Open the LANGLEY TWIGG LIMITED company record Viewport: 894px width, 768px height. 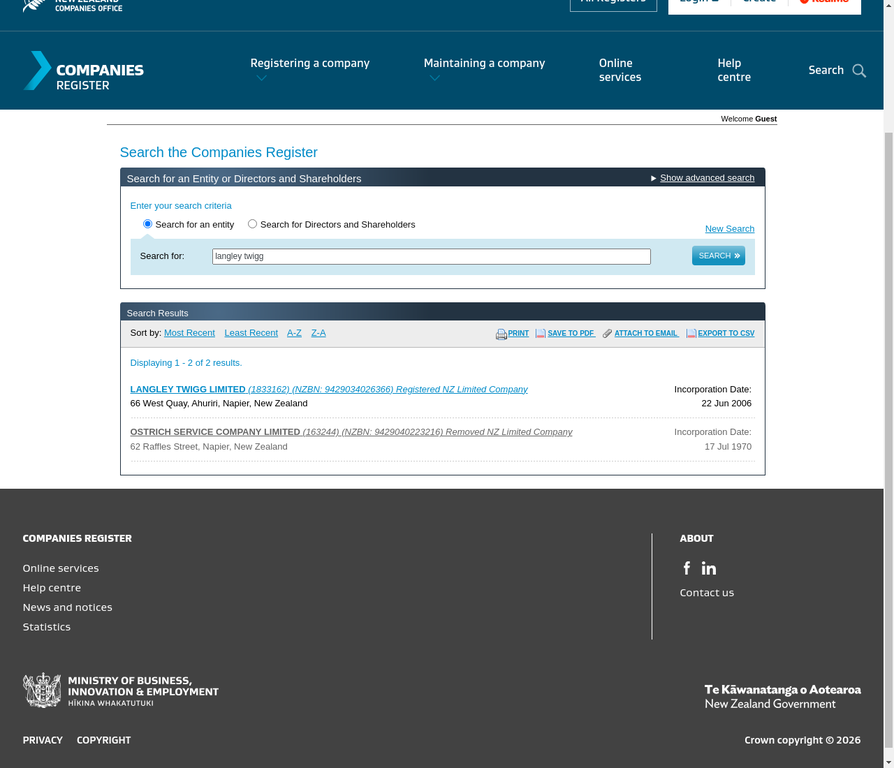pos(188,389)
